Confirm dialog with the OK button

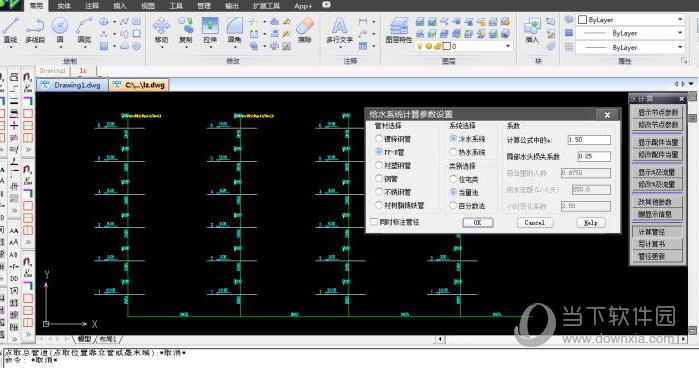tap(477, 222)
